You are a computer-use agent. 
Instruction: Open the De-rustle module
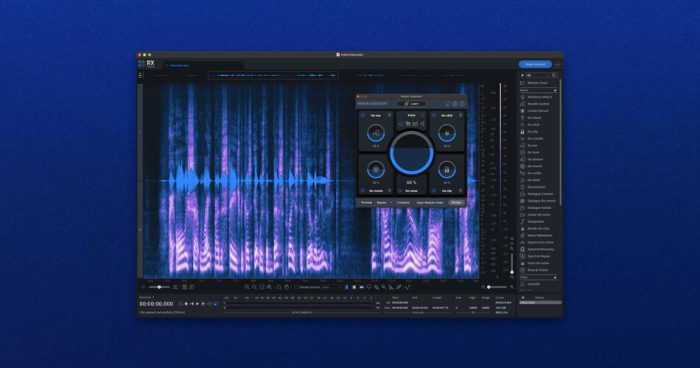click(x=534, y=173)
